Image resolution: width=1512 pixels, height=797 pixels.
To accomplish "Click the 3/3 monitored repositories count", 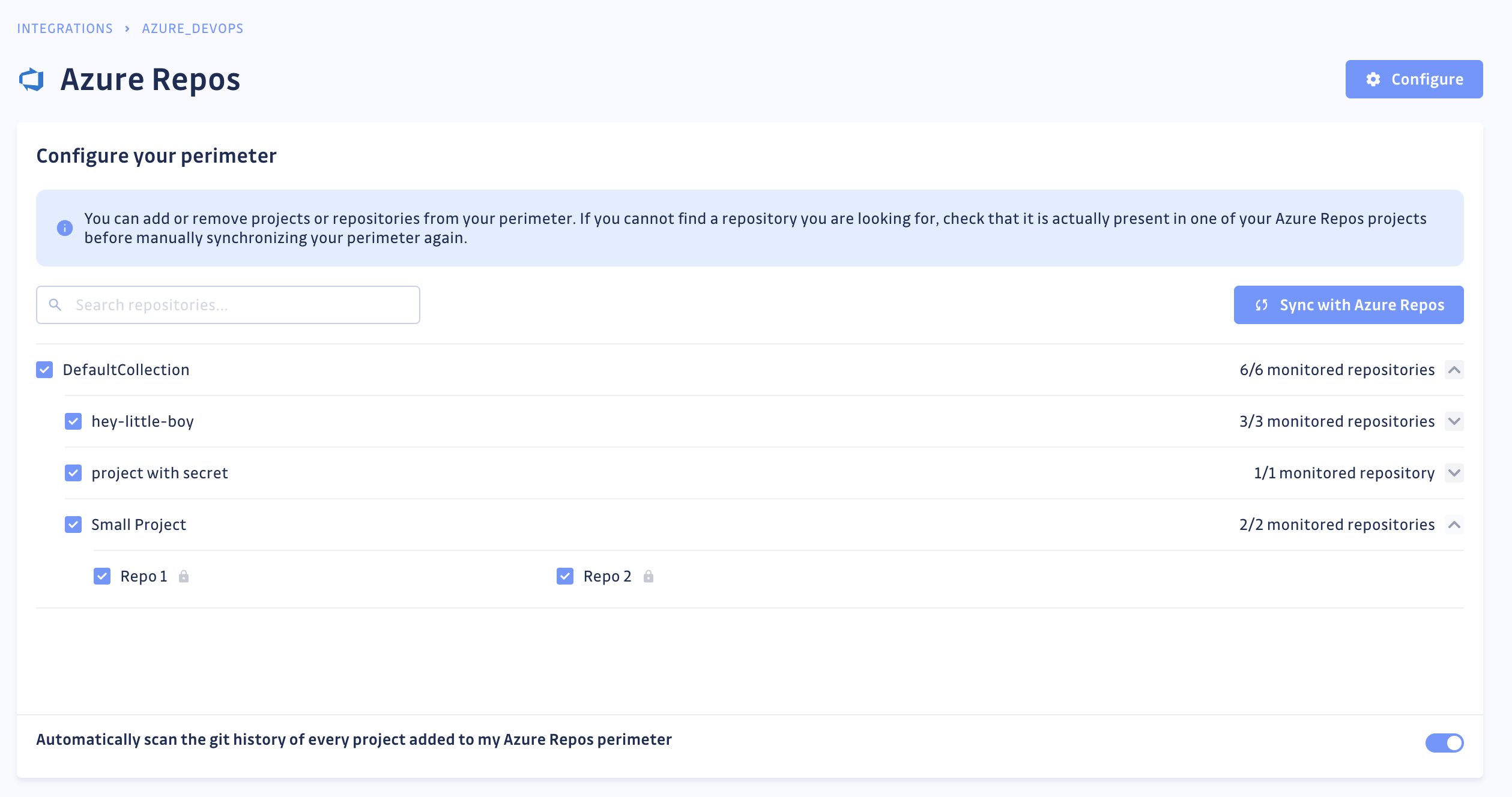I will [x=1337, y=421].
